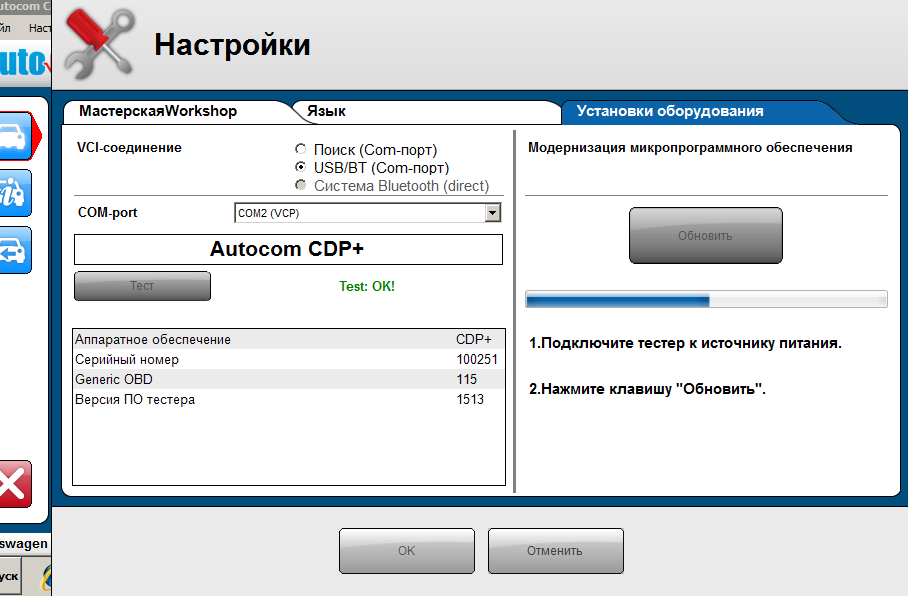908x596 pixels.
Task: Click the firmware update progress bar
Action: pyautogui.click(x=706, y=299)
